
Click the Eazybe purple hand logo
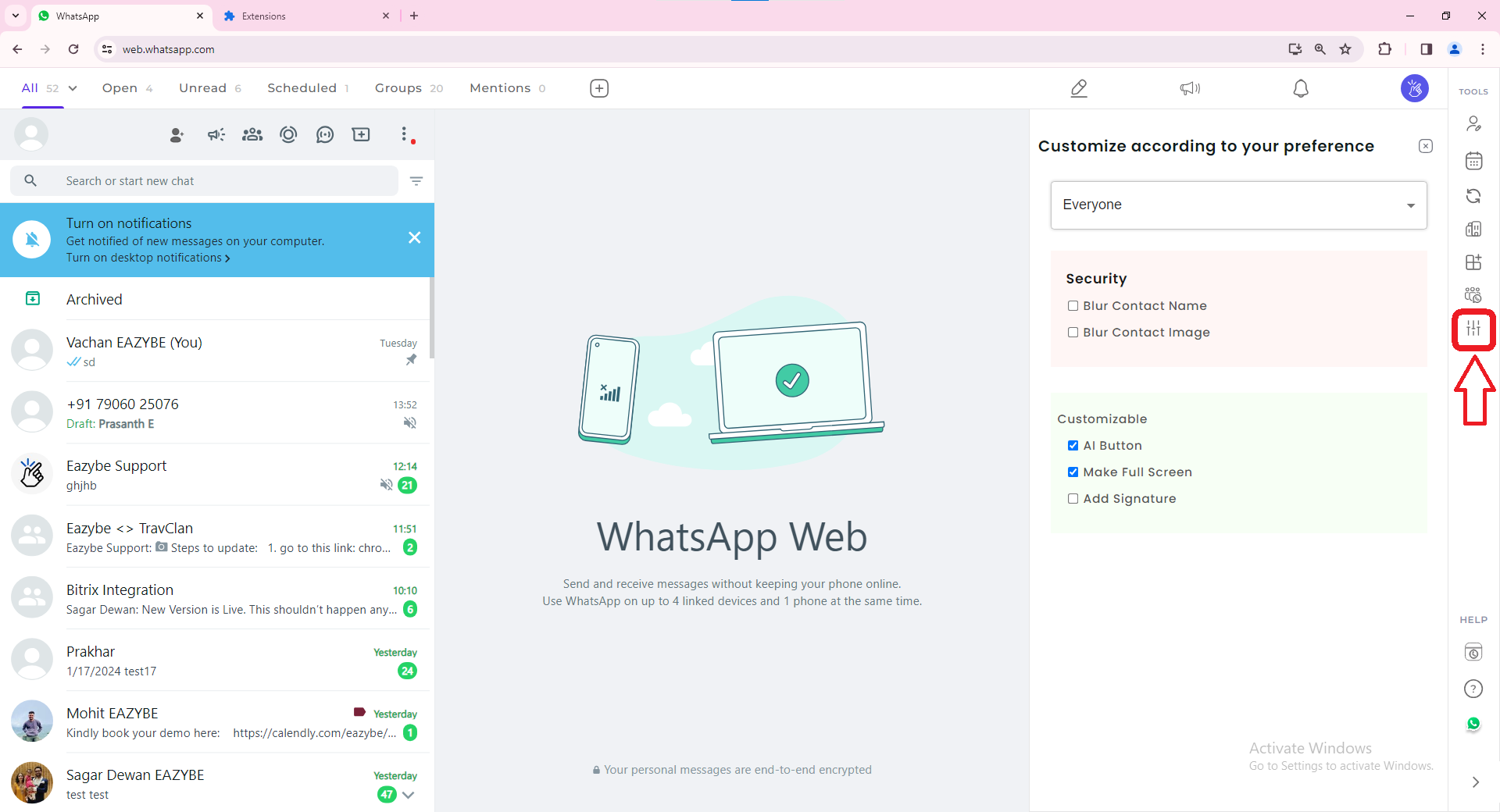pyautogui.click(x=1415, y=88)
